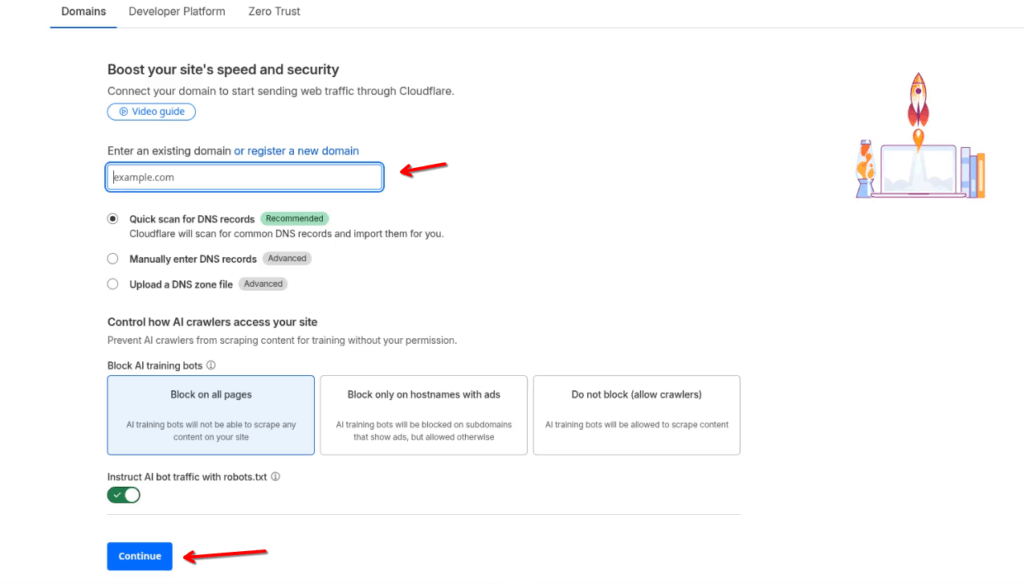
Task: Click the Video guide play button
Action: 151,112
